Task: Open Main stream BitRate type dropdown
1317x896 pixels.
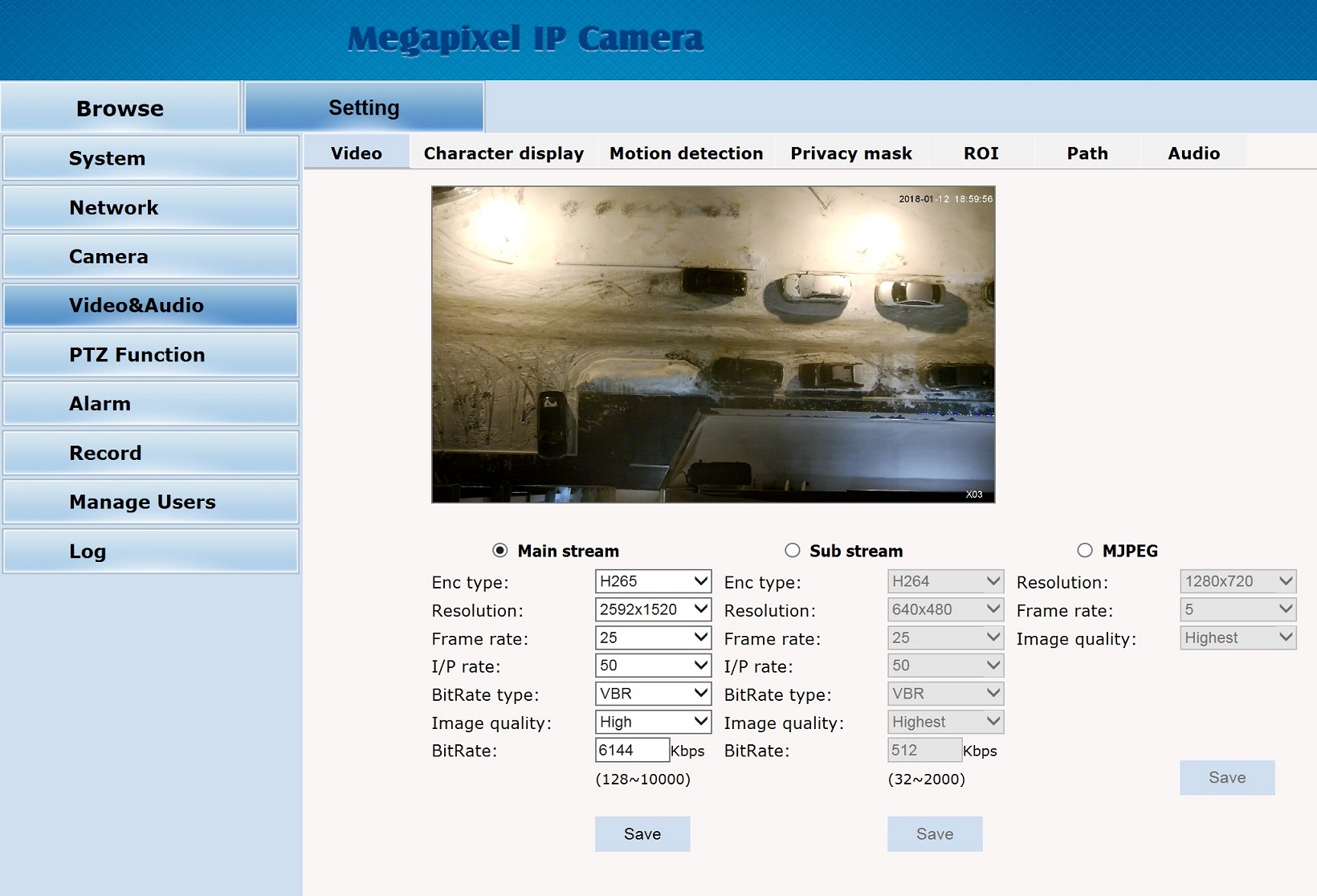Action: pos(653,694)
